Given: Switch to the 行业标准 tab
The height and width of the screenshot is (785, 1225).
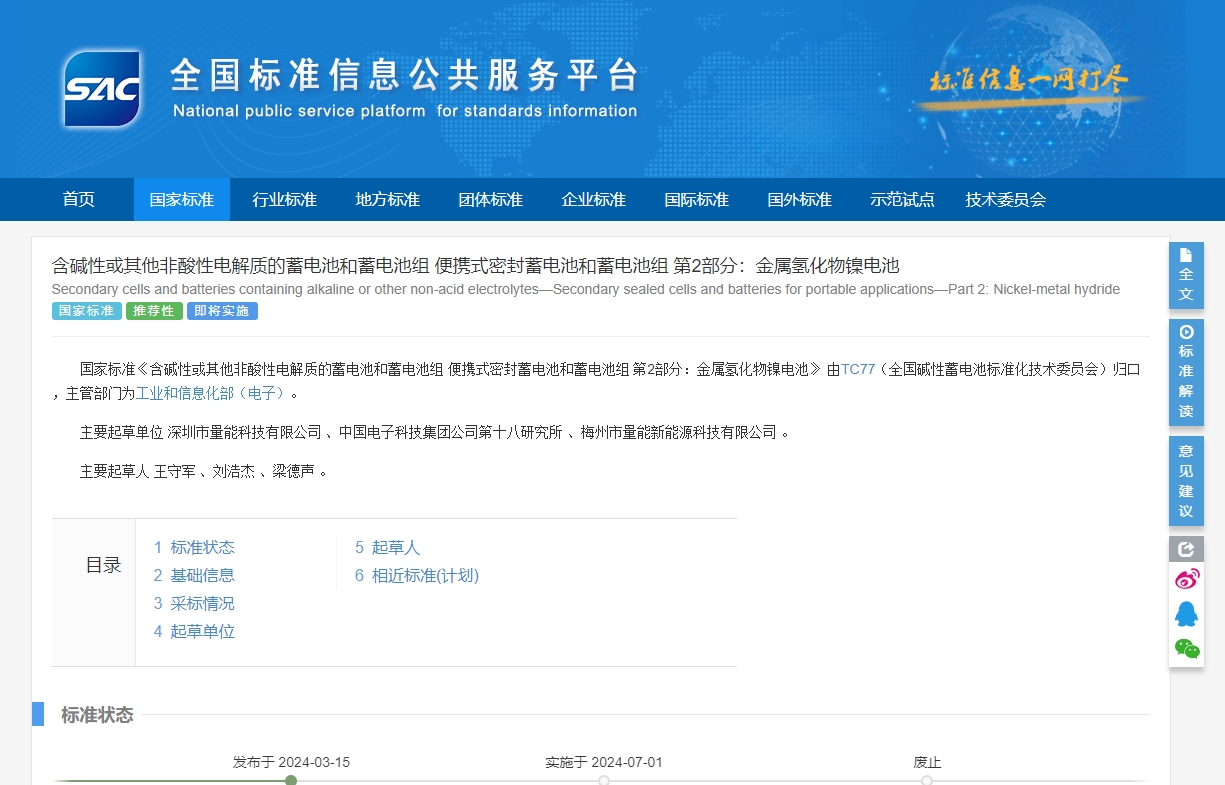Looking at the screenshot, I should coord(284,199).
